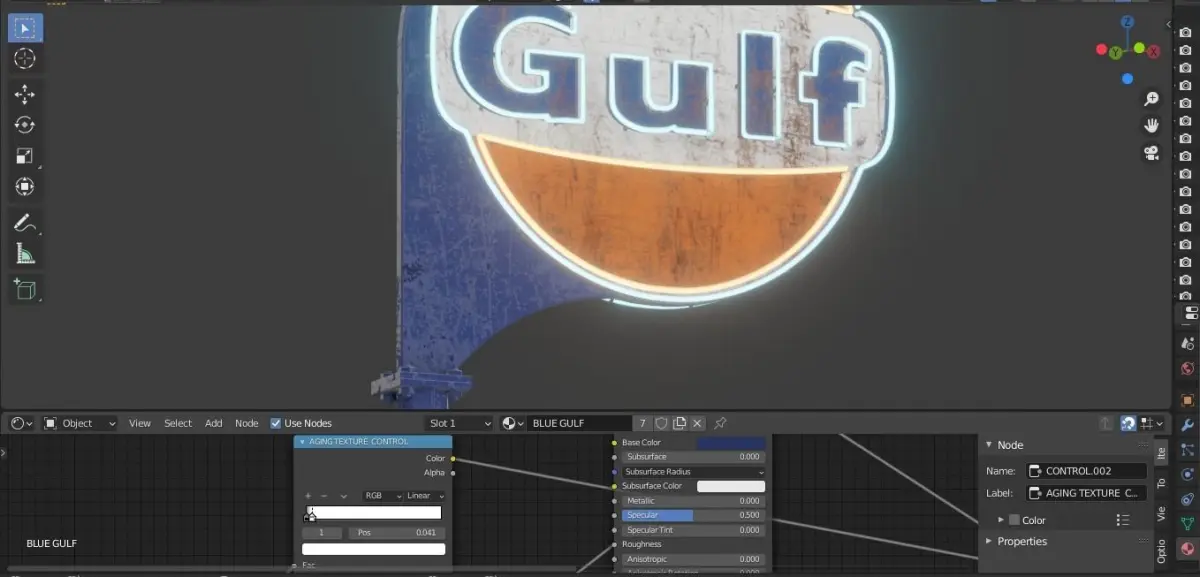Screen dimensions: 1200x577
Task: Collapse the Node panel in sidebar
Action: [990, 445]
